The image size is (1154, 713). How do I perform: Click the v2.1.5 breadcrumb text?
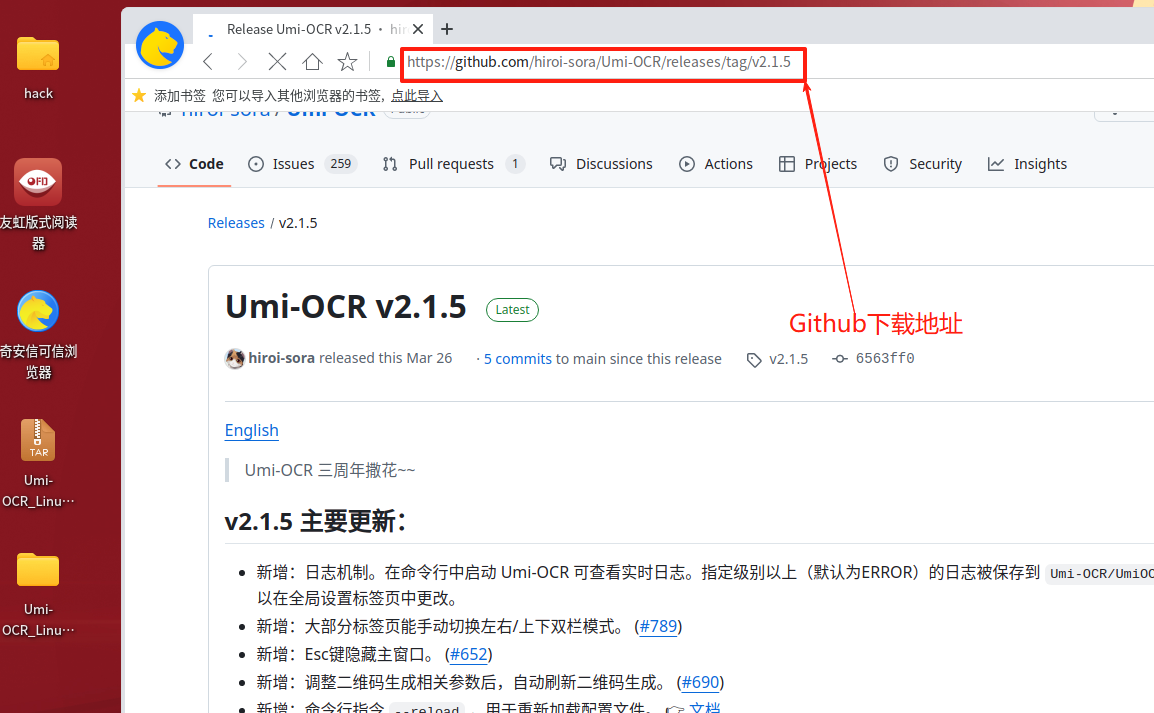(x=298, y=223)
